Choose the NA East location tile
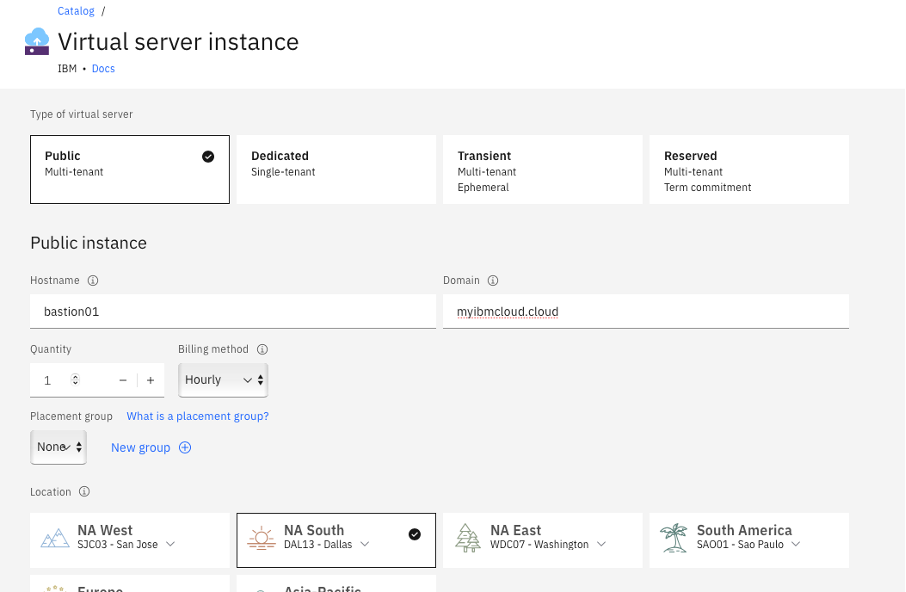This screenshot has width=906, height=592. (x=543, y=540)
